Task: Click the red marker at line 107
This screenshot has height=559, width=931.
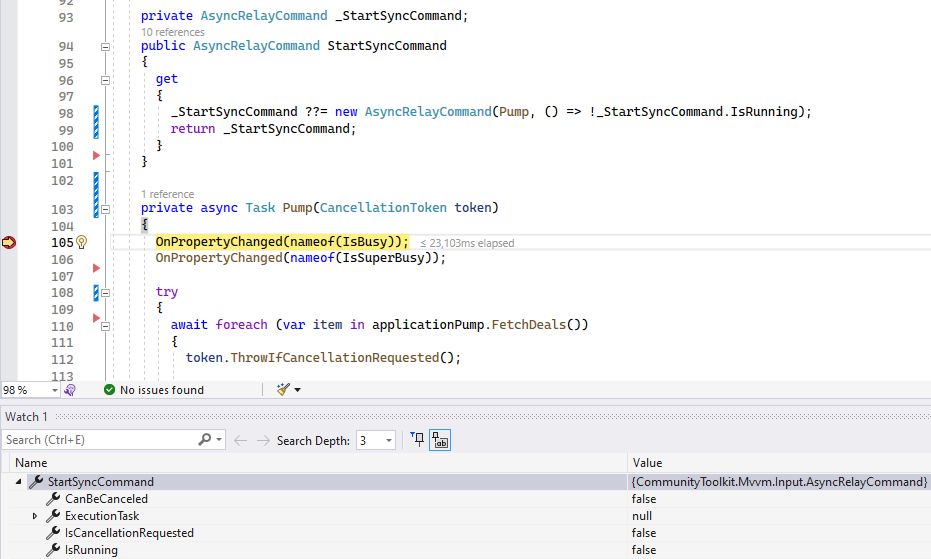Action: tap(96, 268)
